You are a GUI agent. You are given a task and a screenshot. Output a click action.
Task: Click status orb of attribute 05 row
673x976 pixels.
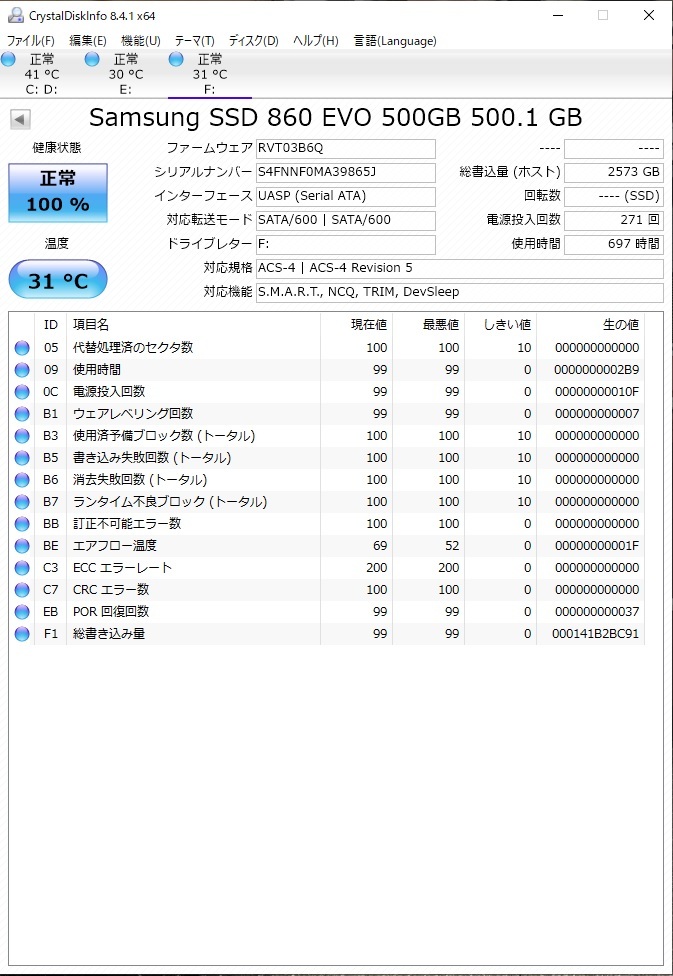tap(22, 348)
